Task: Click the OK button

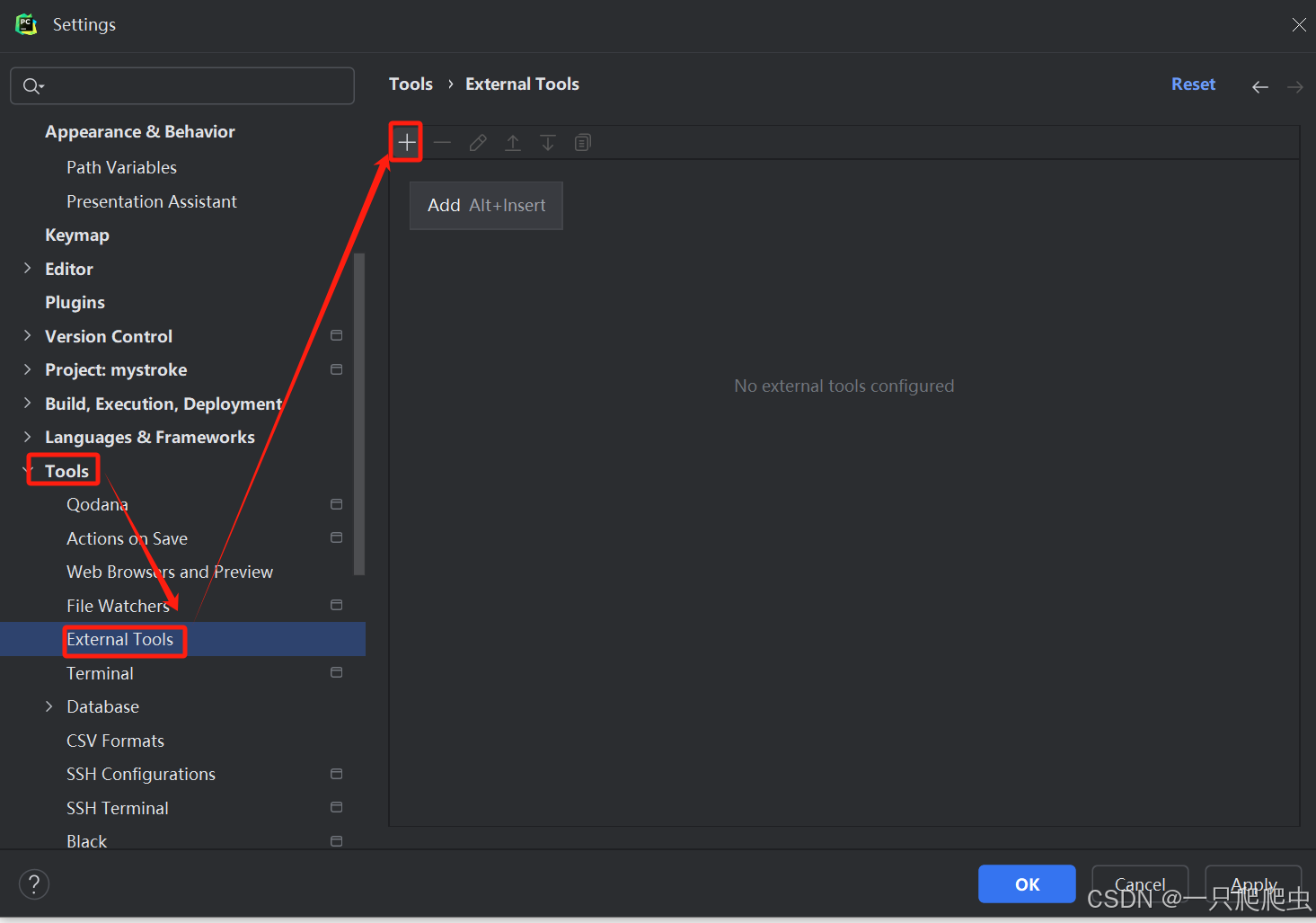Action: click(x=1027, y=884)
